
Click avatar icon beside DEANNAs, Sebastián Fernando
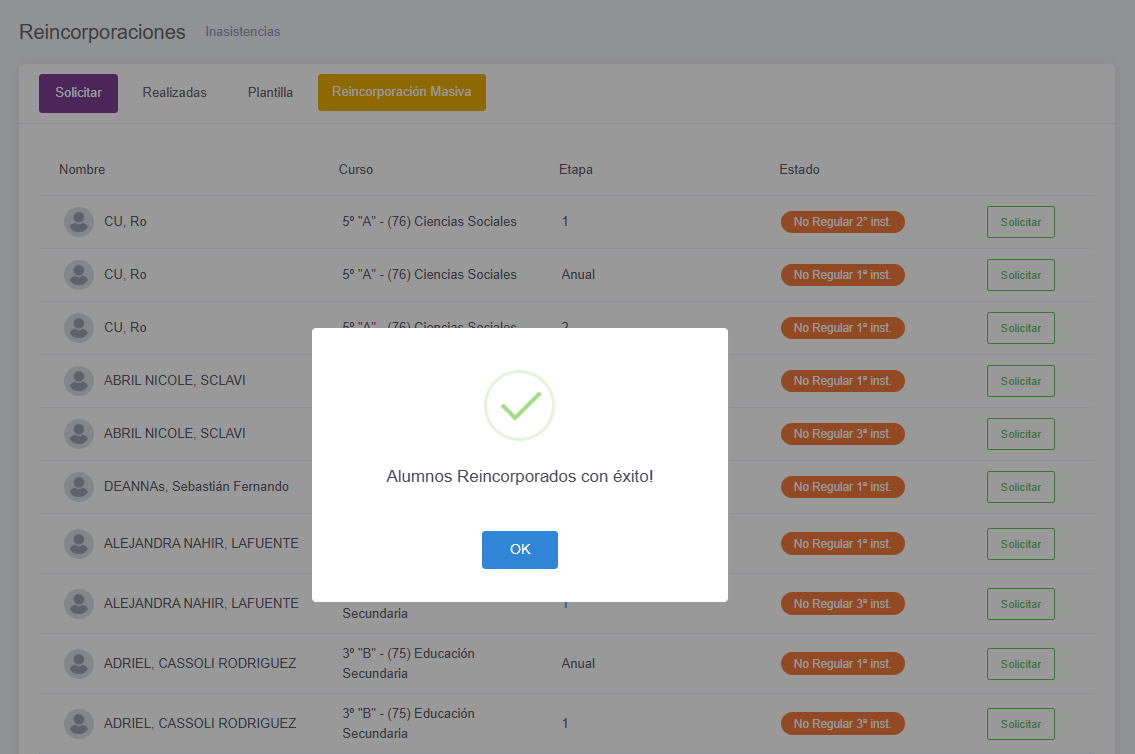(x=79, y=486)
